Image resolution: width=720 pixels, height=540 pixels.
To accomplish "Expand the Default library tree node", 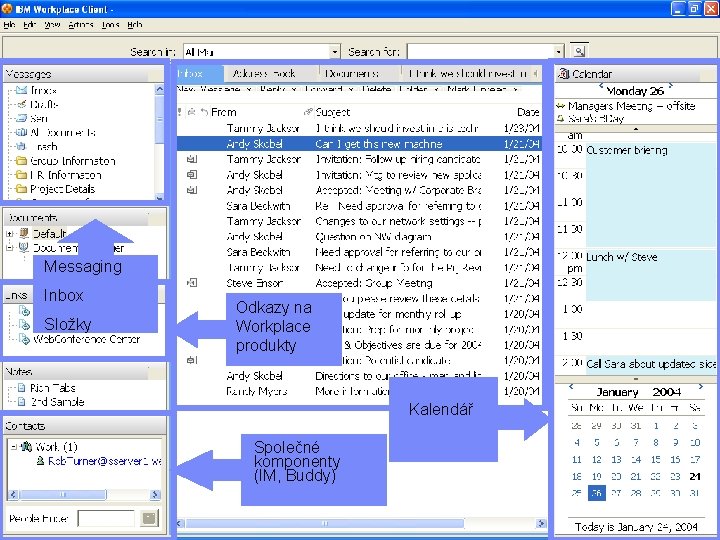I will tap(9, 233).
